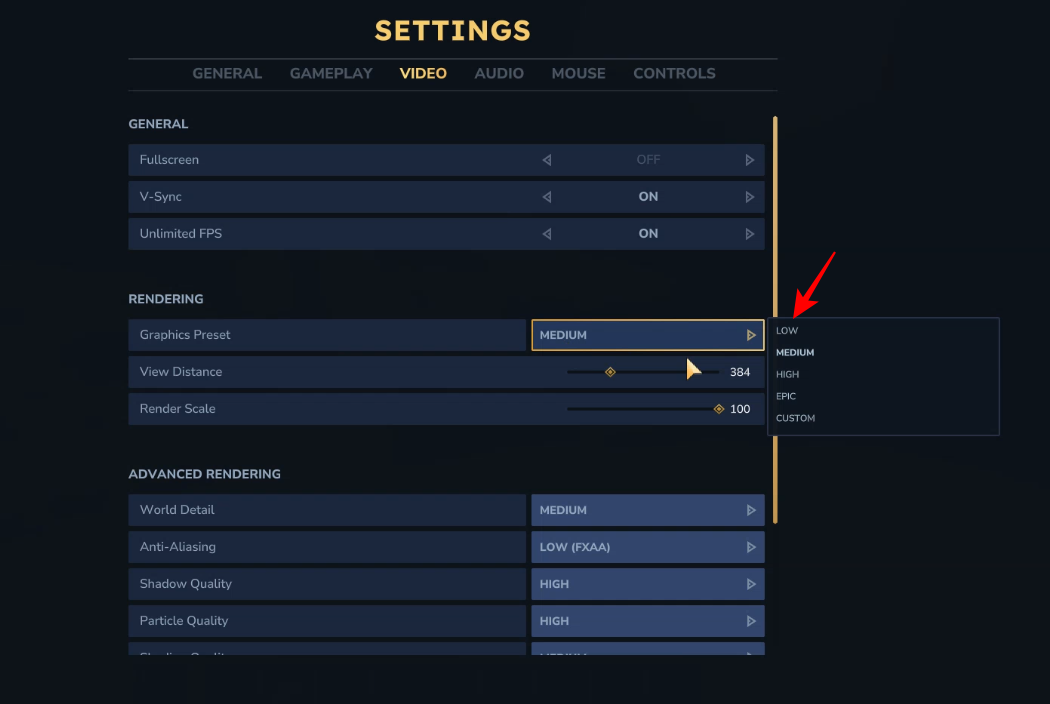Open the Graphics Preset dropdown
Image resolution: width=1050 pixels, height=704 pixels.
(647, 335)
